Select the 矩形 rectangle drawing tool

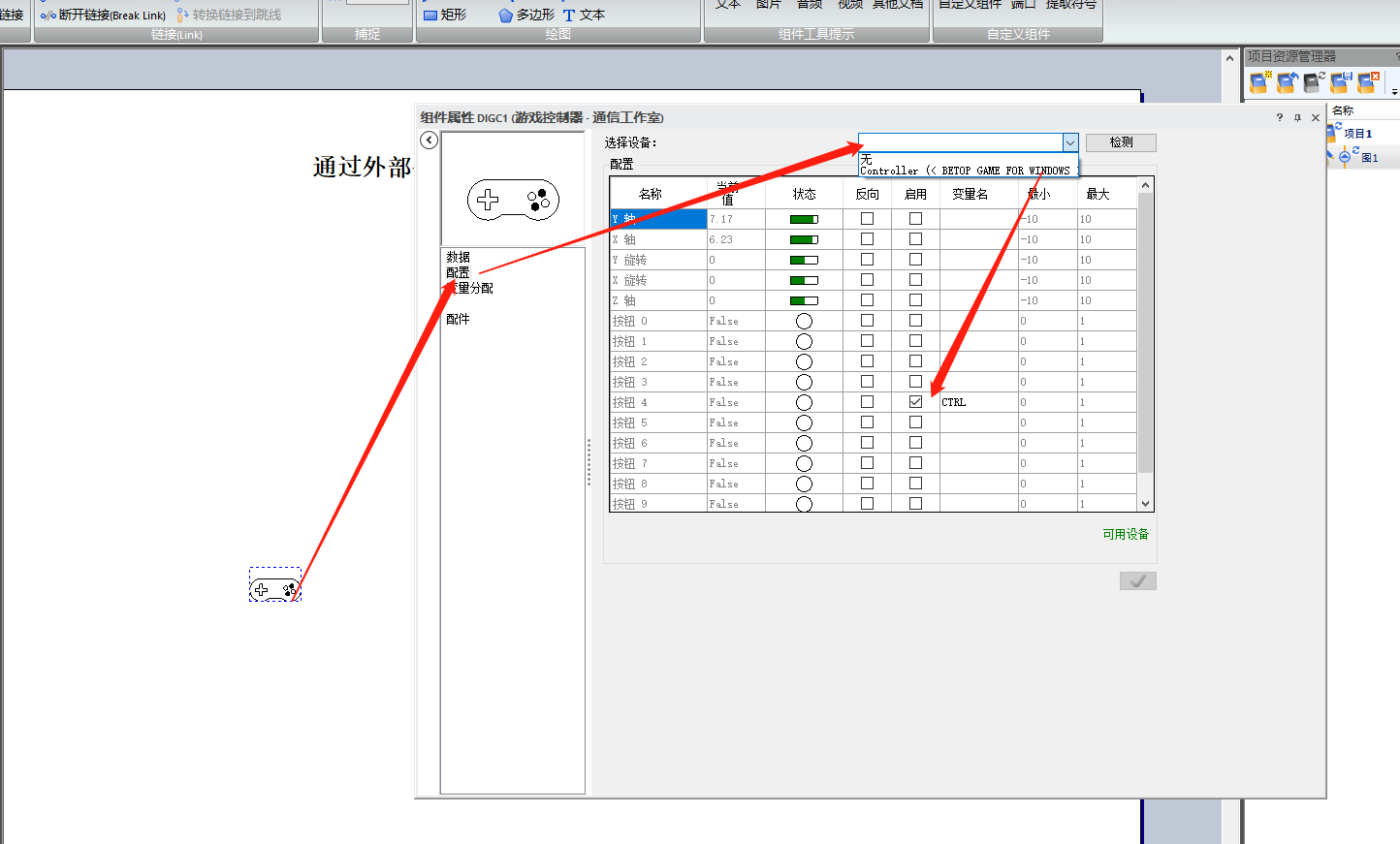coord(445,15)
